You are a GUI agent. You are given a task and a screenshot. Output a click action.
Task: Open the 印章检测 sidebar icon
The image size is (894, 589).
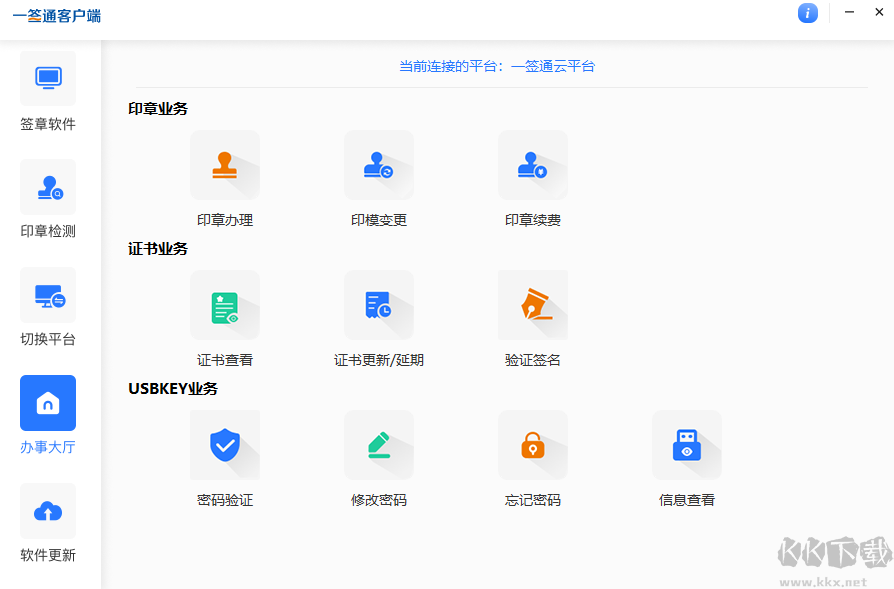pyautogui.click(x=48, y=187)
